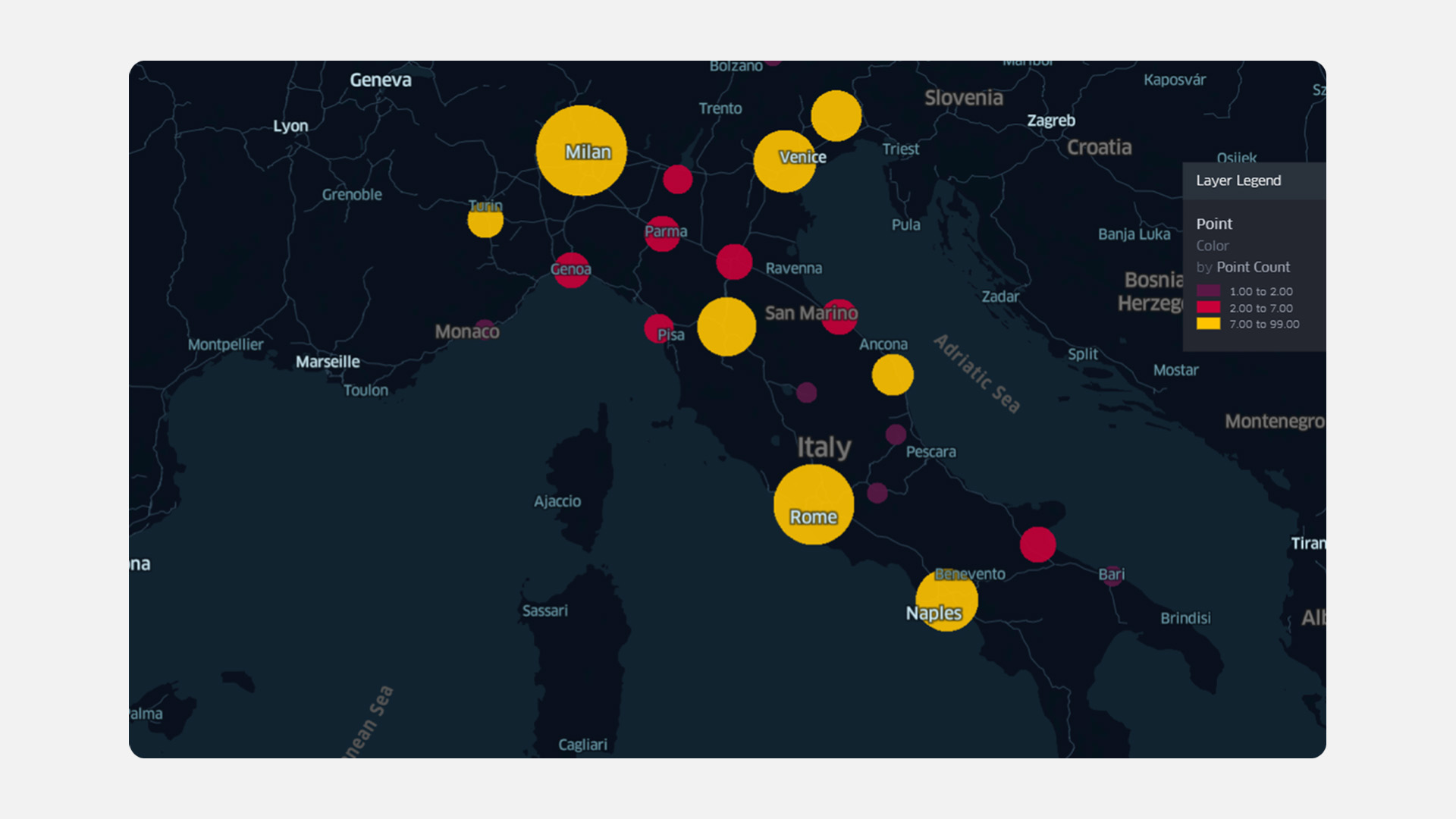Select the red Pisa cluster circle

coord(659,329)
